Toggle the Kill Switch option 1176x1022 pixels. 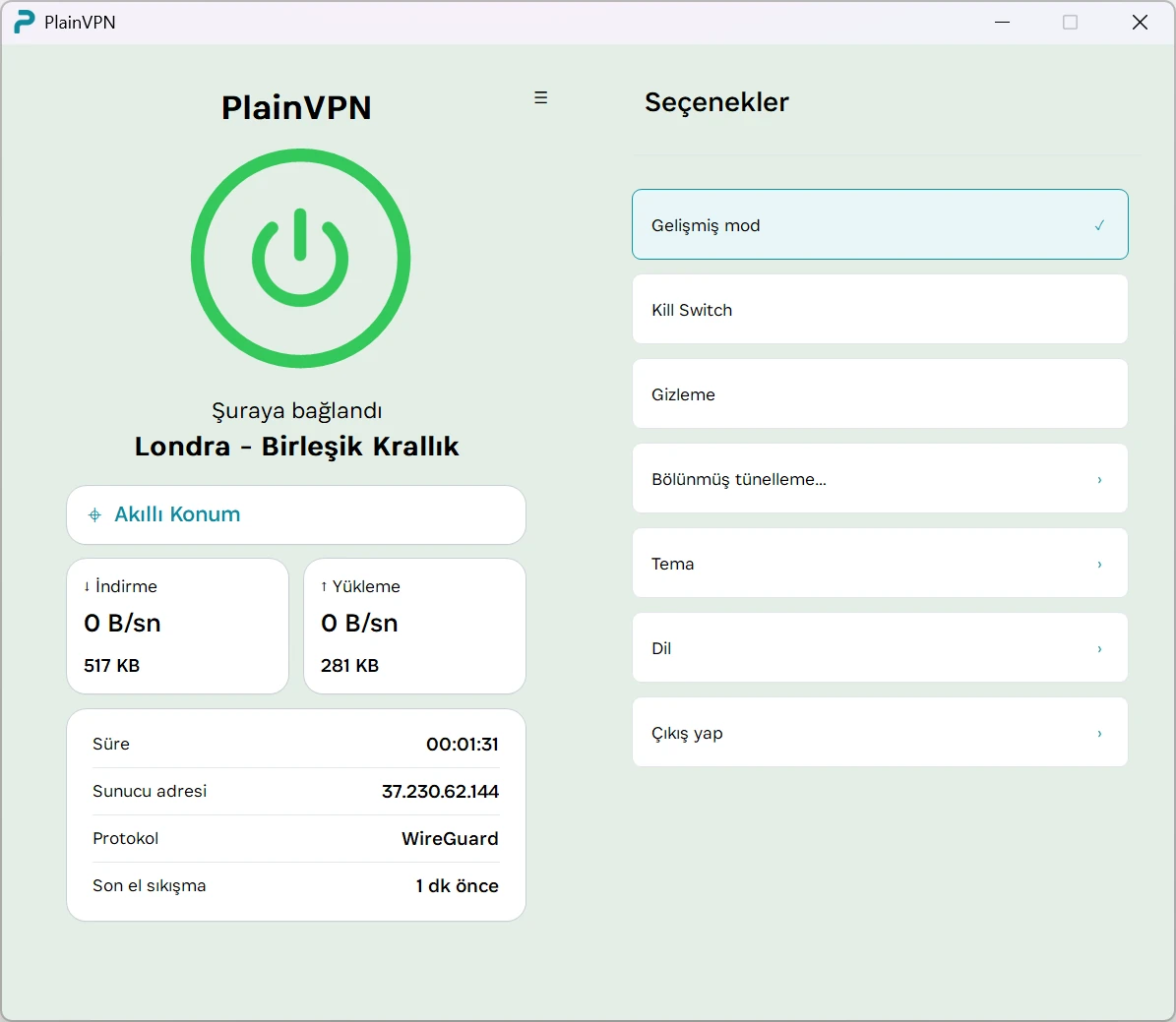880,309
